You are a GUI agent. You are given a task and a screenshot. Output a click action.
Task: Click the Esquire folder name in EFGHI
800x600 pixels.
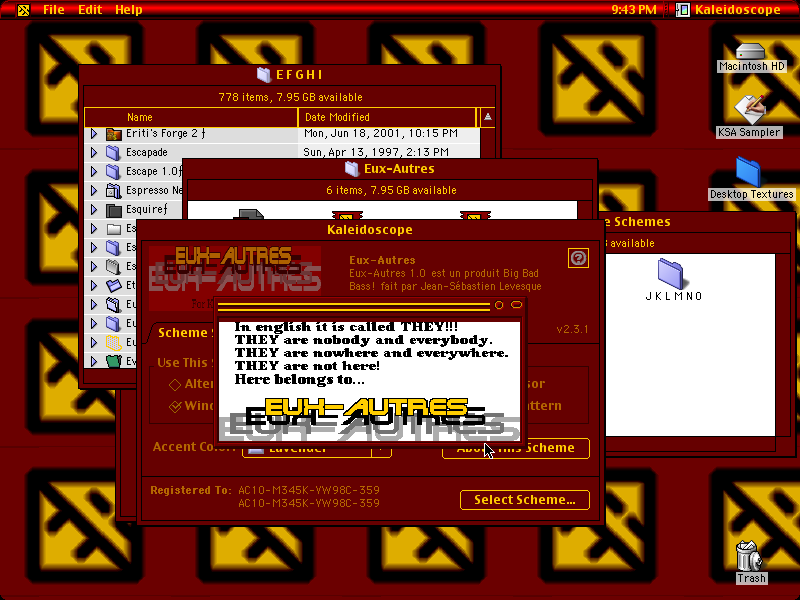(146, 210)
